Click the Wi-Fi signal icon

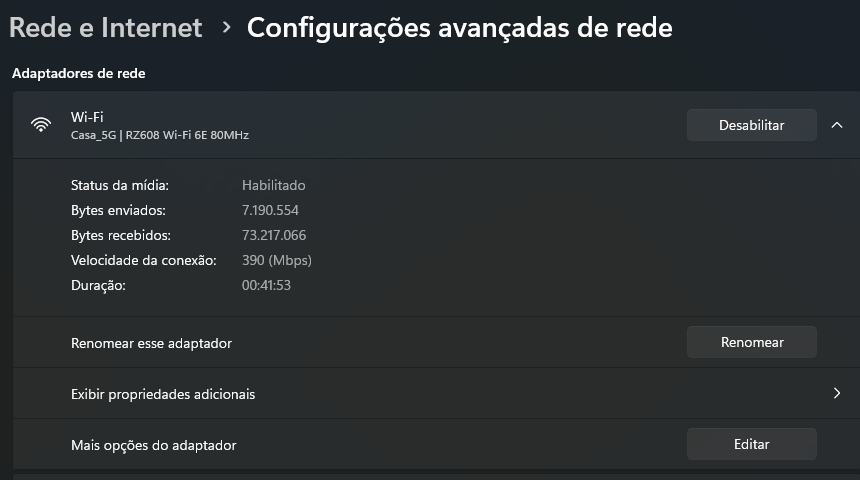coord(41,125)
